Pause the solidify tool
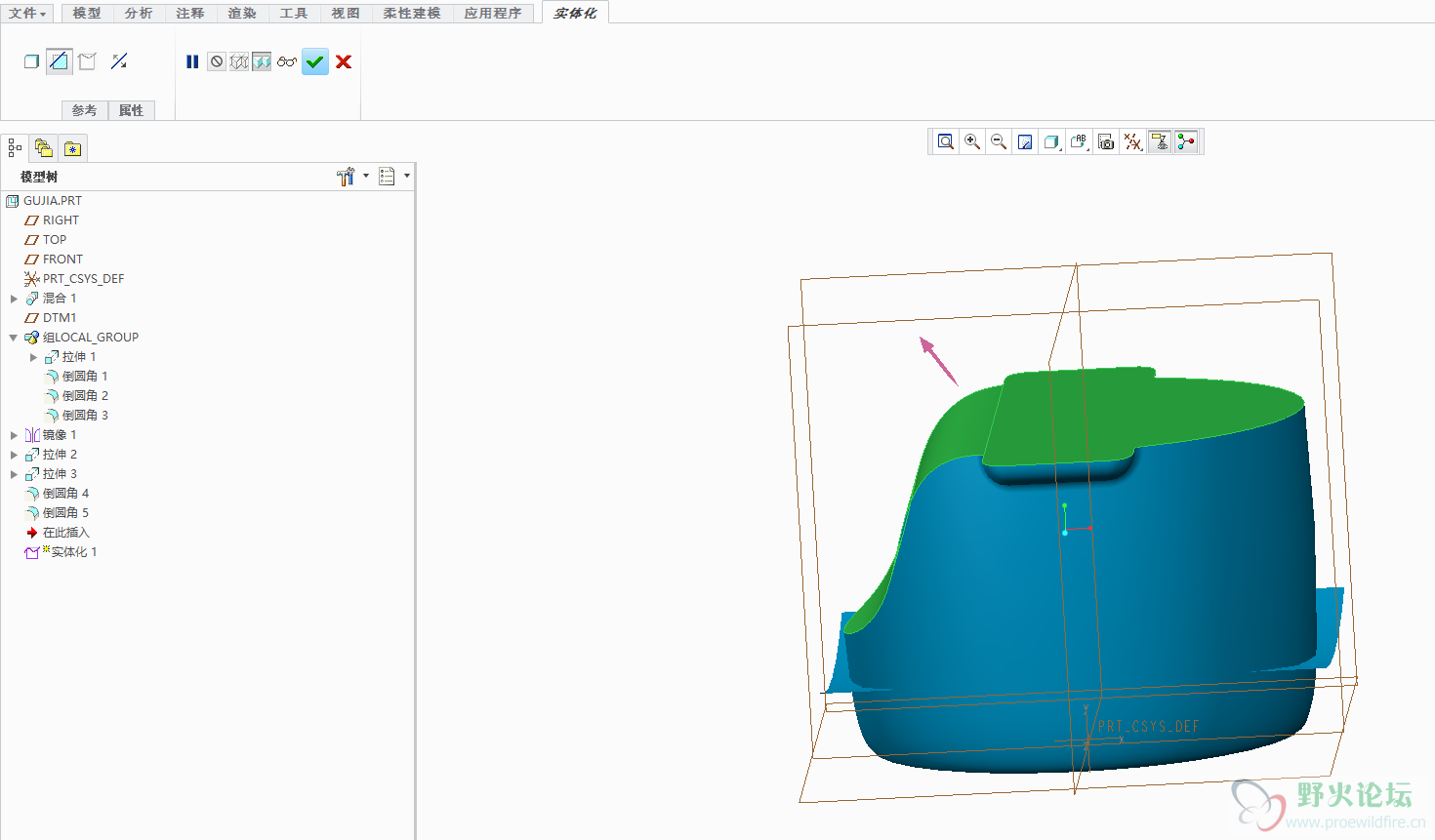1435x840 pixels. click(192, 61)
